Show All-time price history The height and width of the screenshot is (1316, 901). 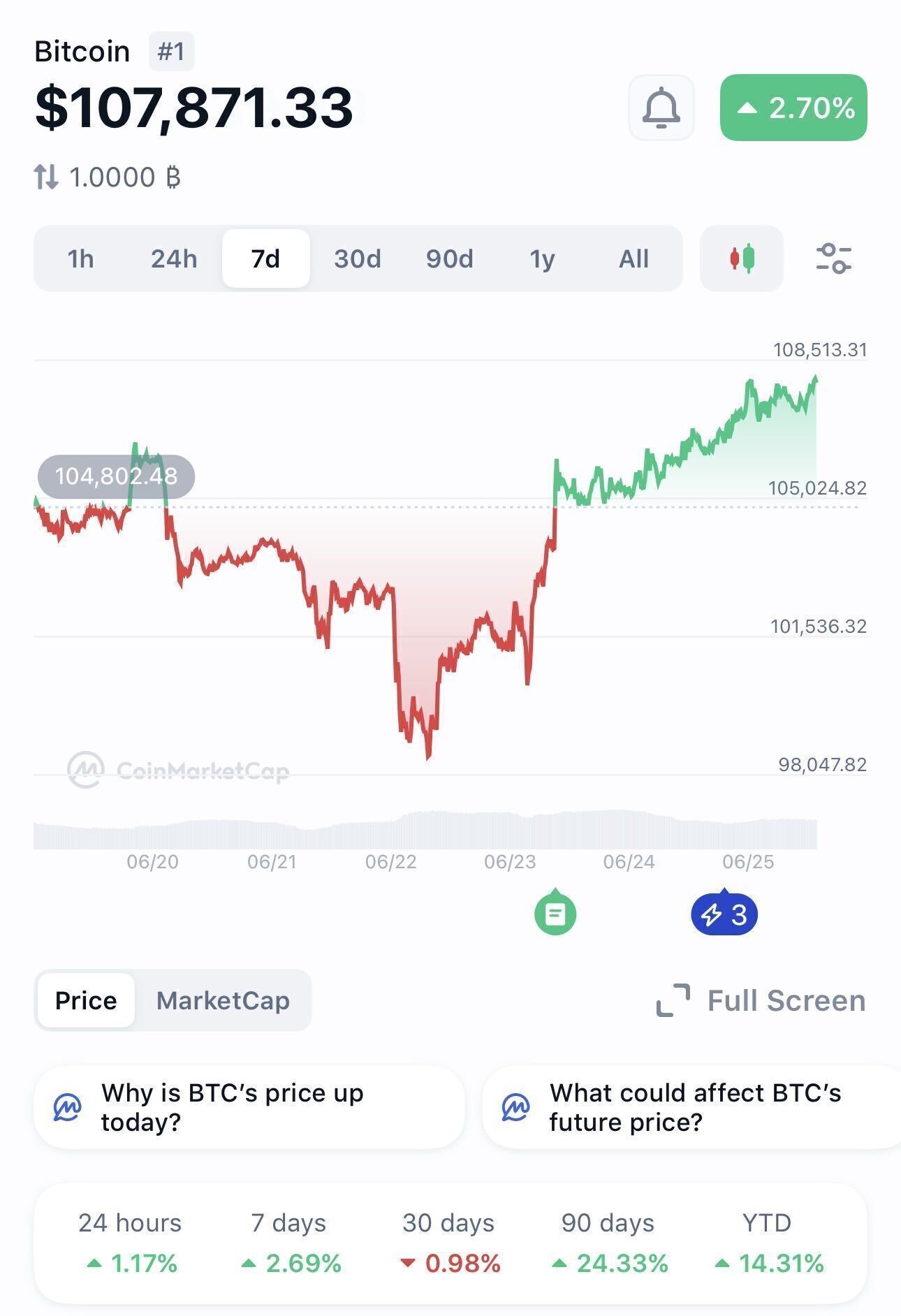(633, 258)
